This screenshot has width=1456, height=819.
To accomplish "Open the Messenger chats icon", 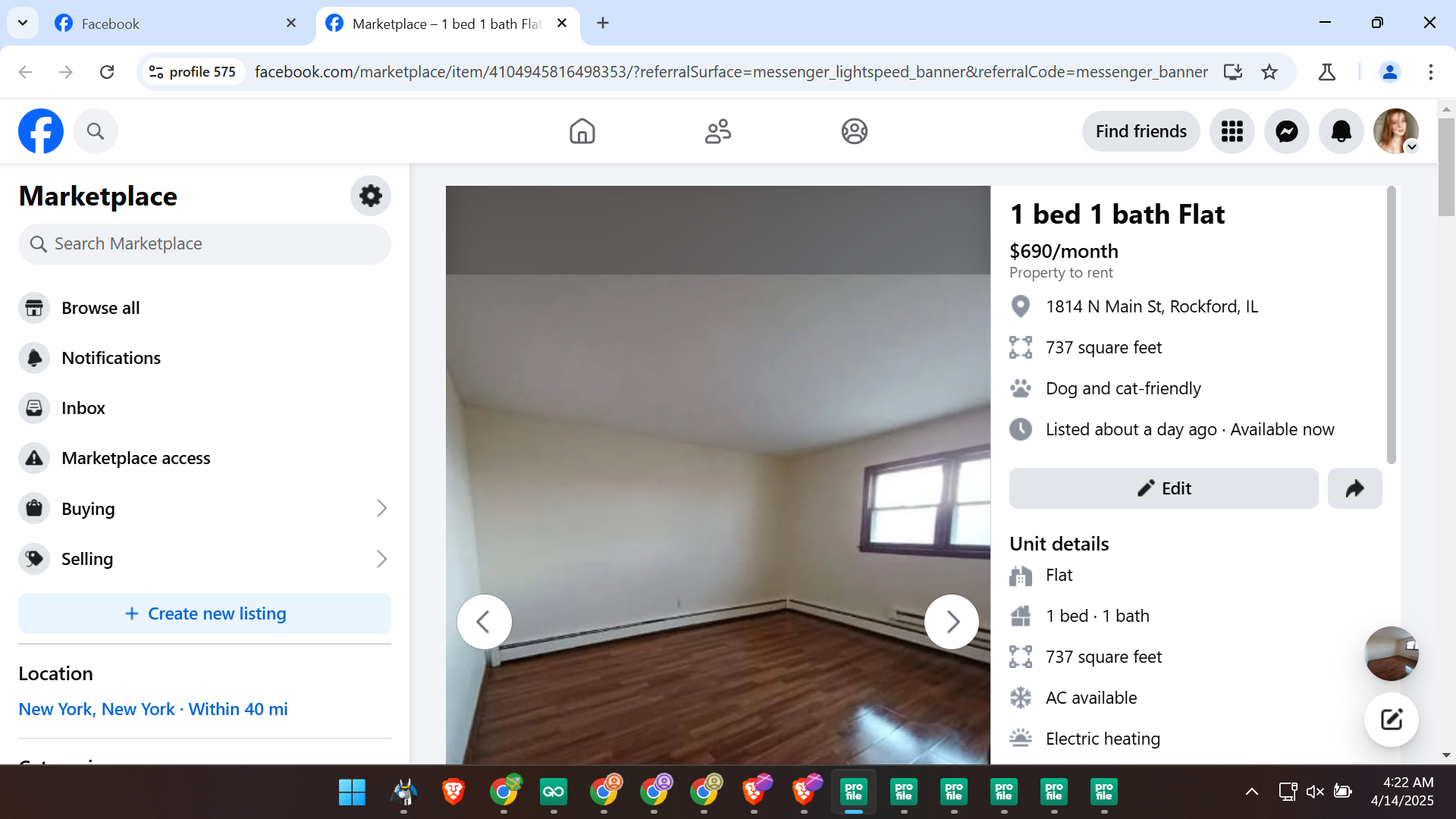I will (1286, 131).
